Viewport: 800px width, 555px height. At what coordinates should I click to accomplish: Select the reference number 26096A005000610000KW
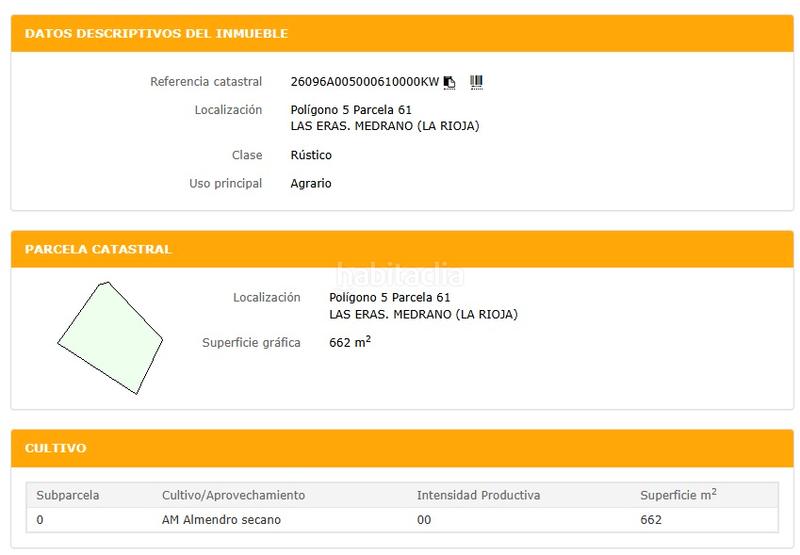coord(365,82)
